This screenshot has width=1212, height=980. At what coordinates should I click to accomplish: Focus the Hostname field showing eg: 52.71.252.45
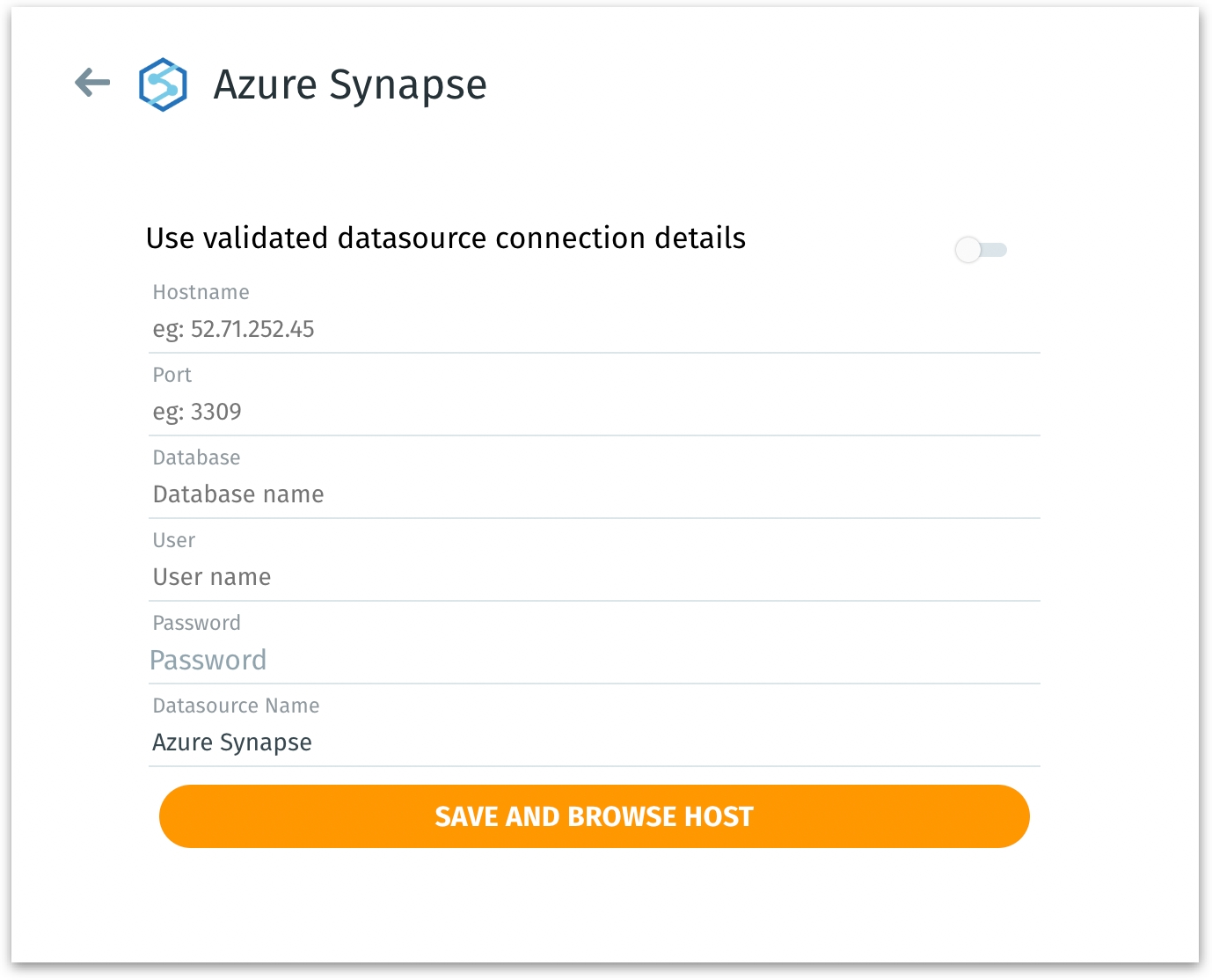pos(594,330)
